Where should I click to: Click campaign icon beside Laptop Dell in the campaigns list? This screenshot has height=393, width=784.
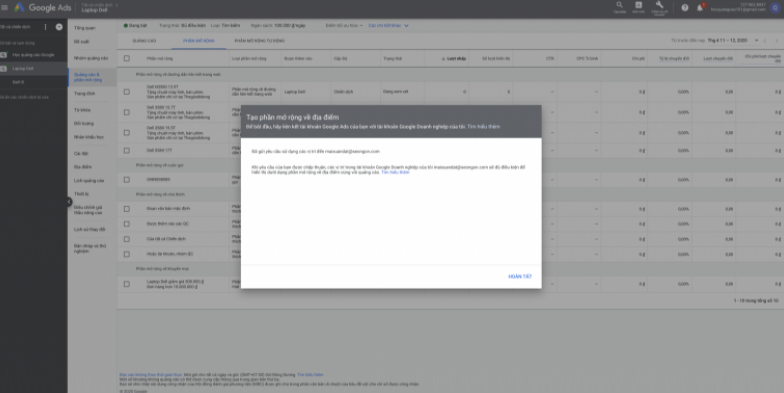click(x=4, y=68)
